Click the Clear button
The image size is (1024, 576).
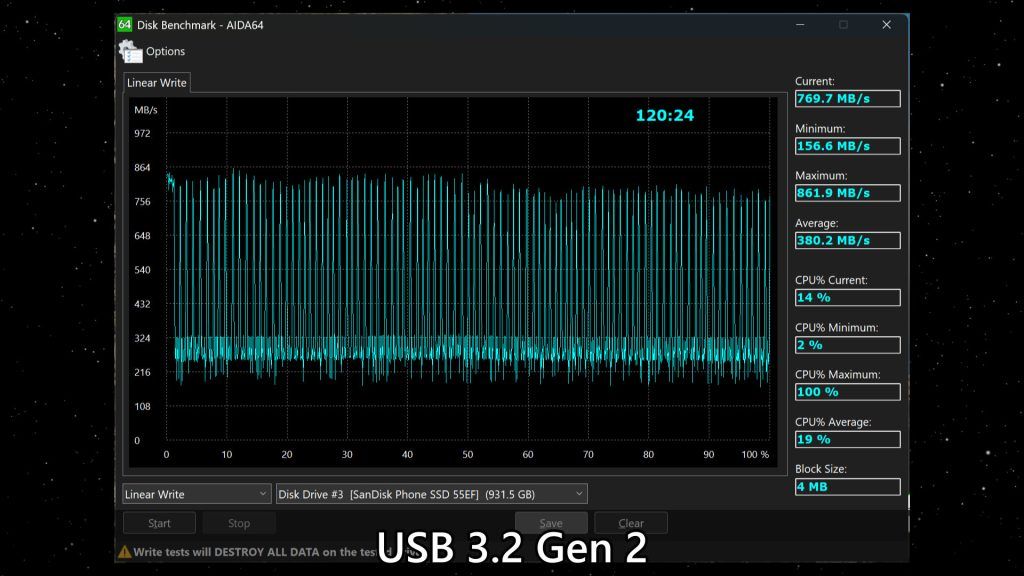click(x=631, y=523)
